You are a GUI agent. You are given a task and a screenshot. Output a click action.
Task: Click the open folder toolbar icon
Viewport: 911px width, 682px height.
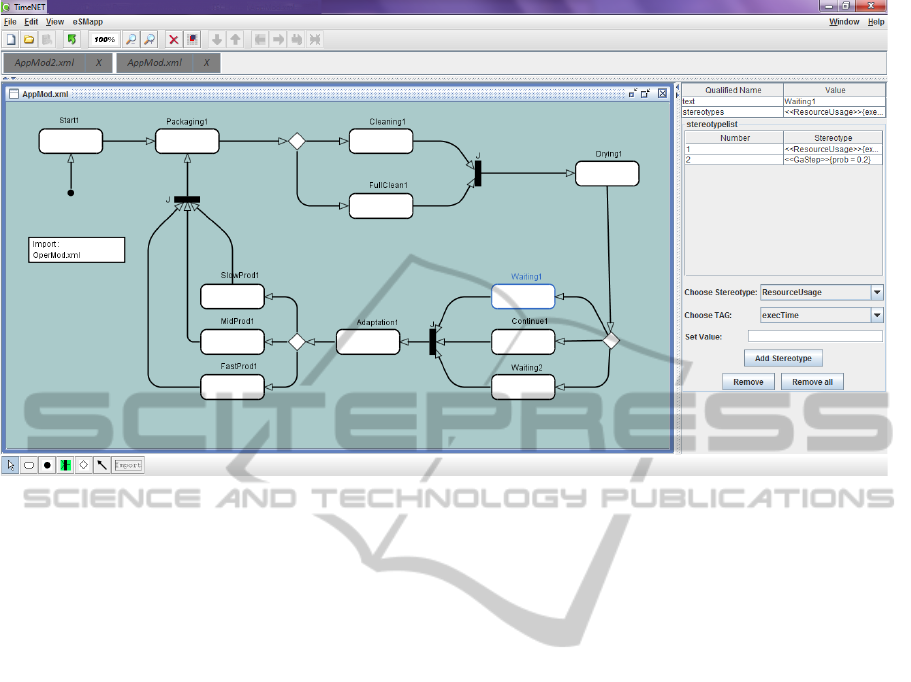[x=29, y=39]
